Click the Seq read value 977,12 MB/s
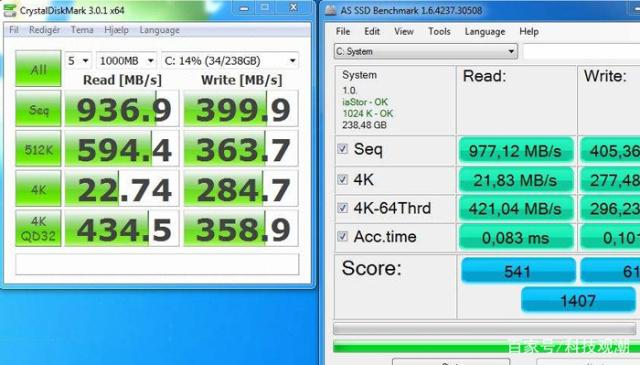Screen dimensions: 640x365 click(x=516, y=151)
